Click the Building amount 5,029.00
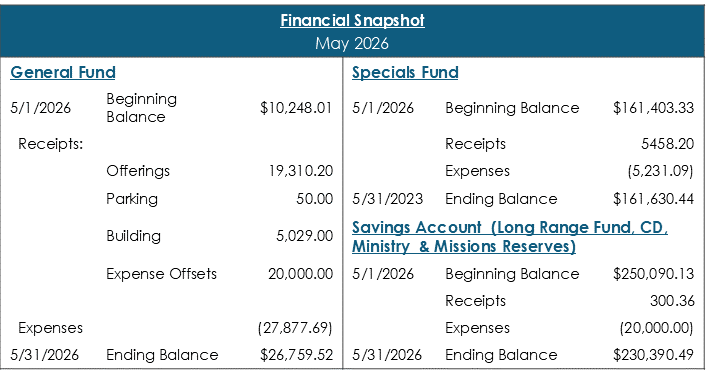This screenshot has width=707, height=371. [304, 236]
